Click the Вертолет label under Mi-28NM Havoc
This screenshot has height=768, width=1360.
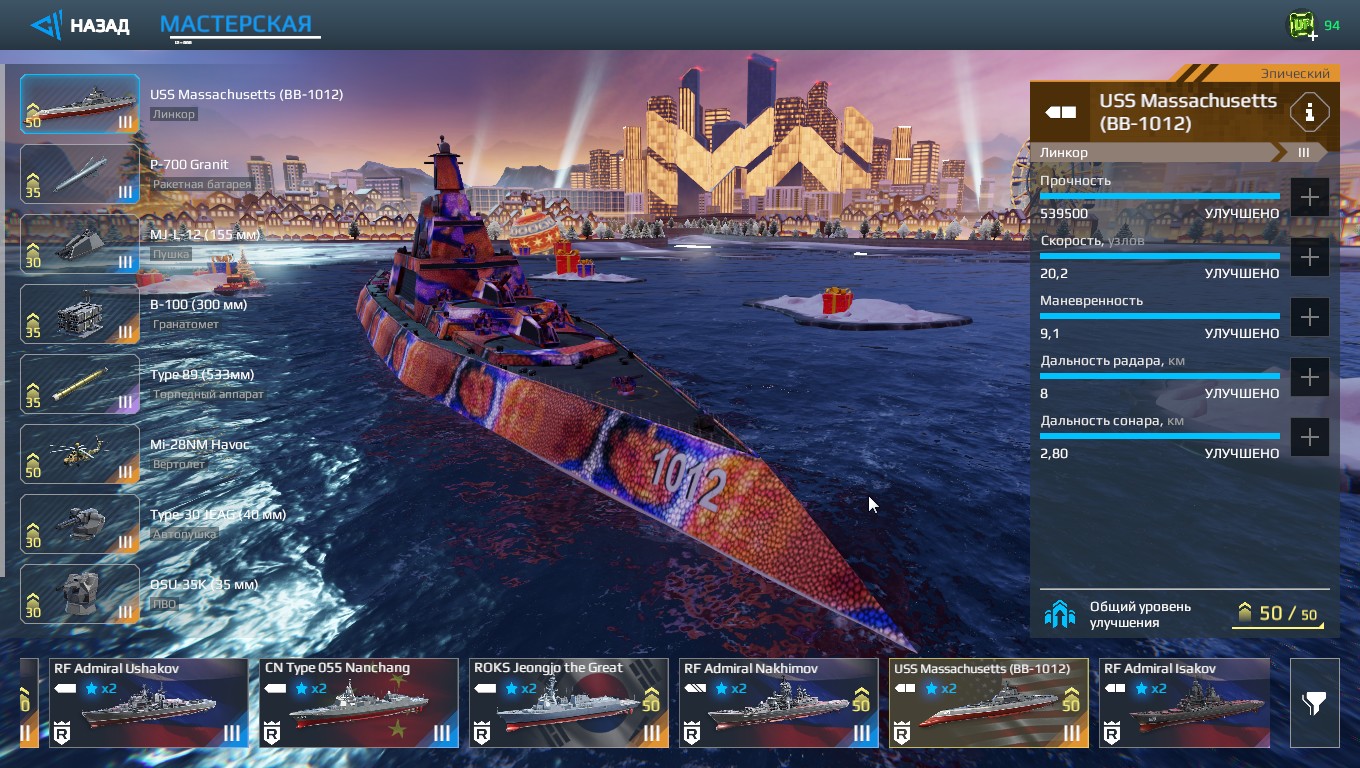(x=178, y=465)
